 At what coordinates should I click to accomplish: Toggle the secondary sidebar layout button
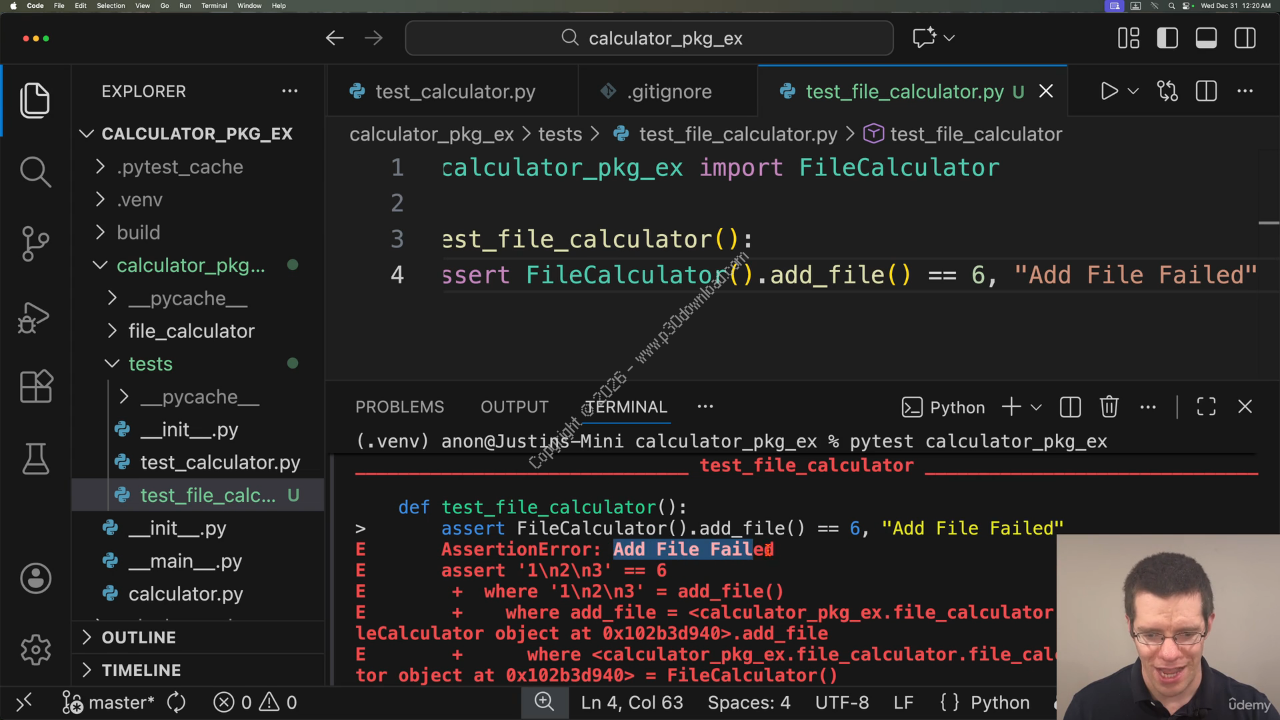[x=1245, y=38]
